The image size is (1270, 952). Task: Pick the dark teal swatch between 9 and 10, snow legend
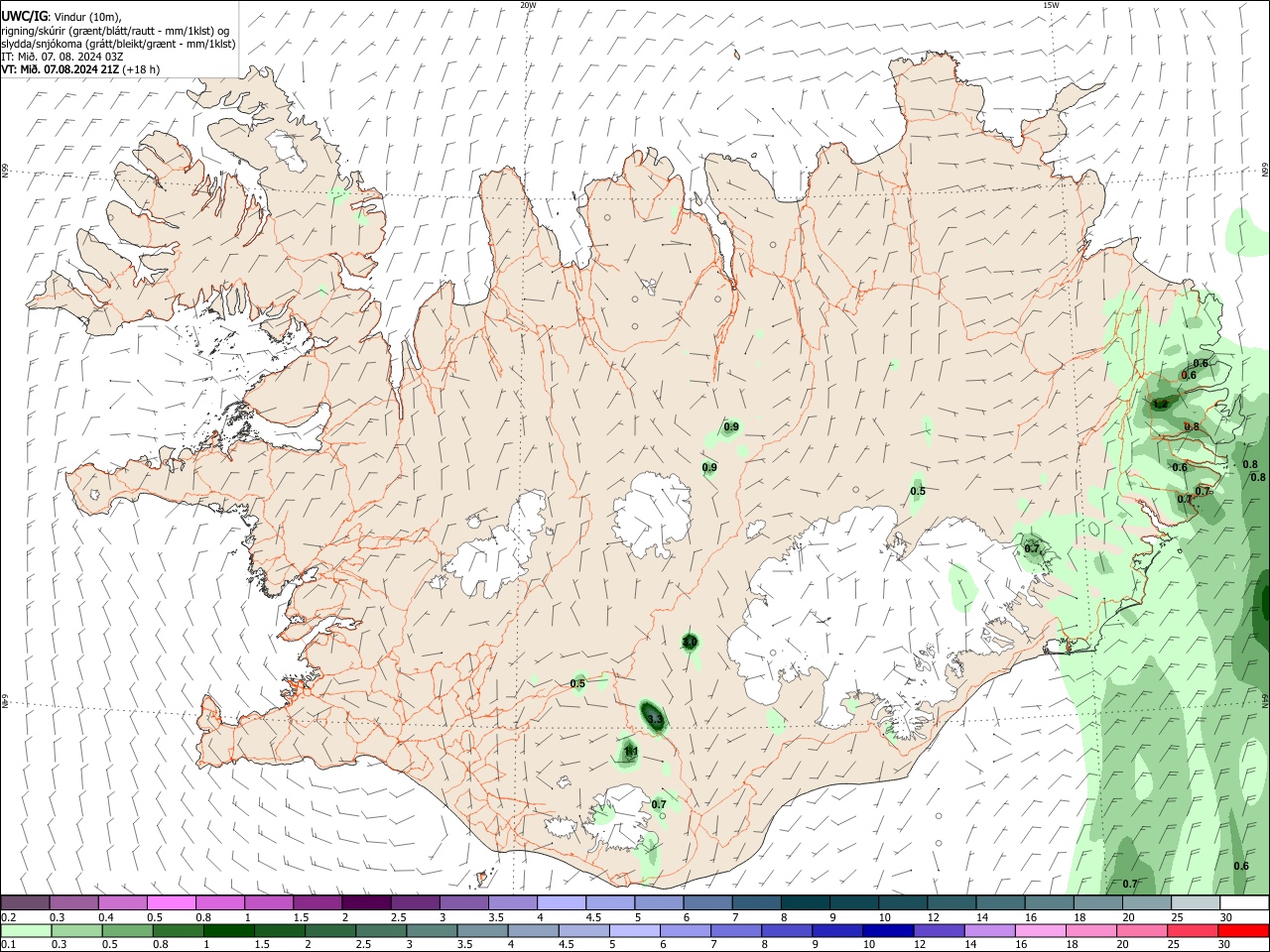point(853,902)
